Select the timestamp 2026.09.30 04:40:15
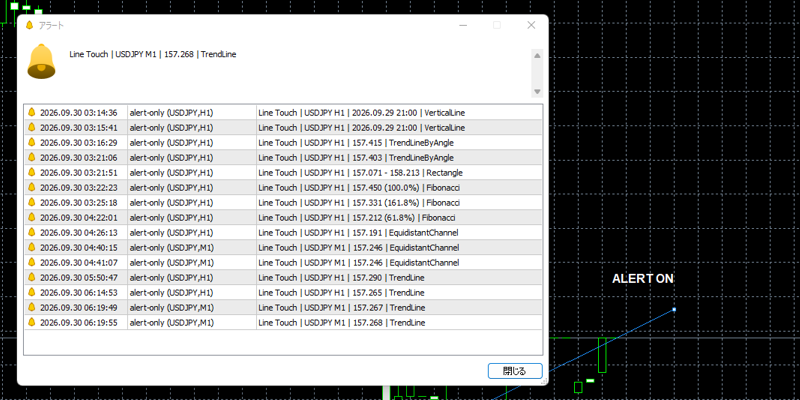 (x=79, y=247)
